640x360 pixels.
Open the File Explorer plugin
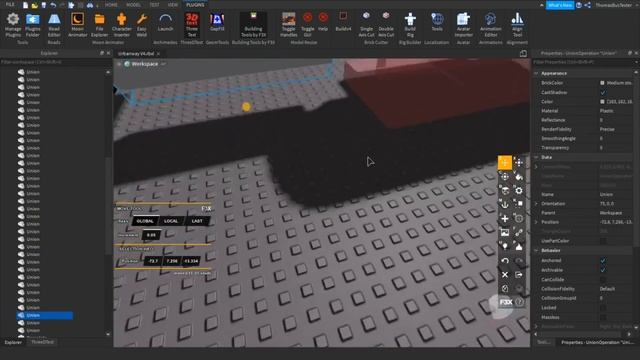99,25
